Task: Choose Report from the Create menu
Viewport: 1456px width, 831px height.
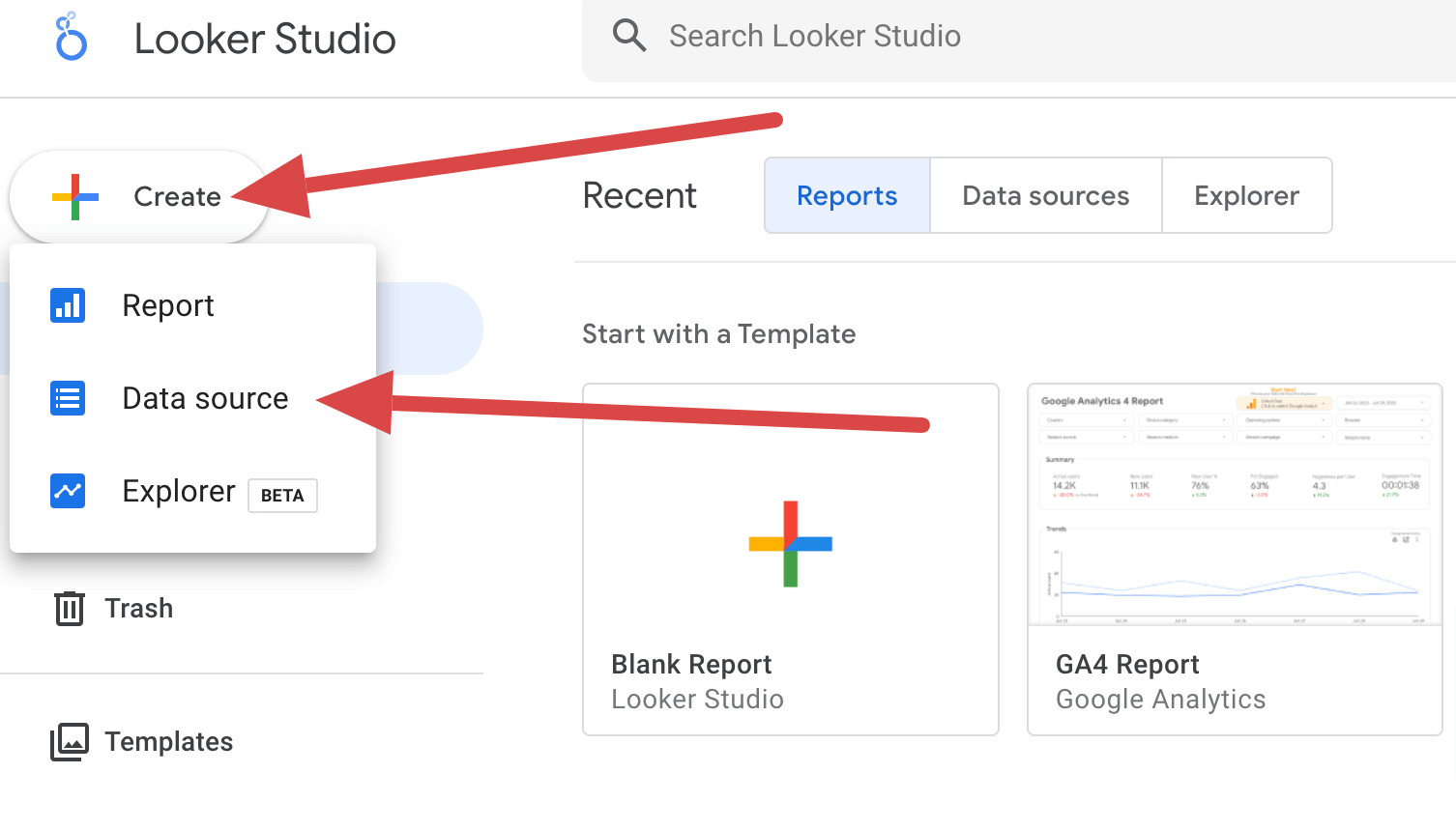Action: coord(192,305)
